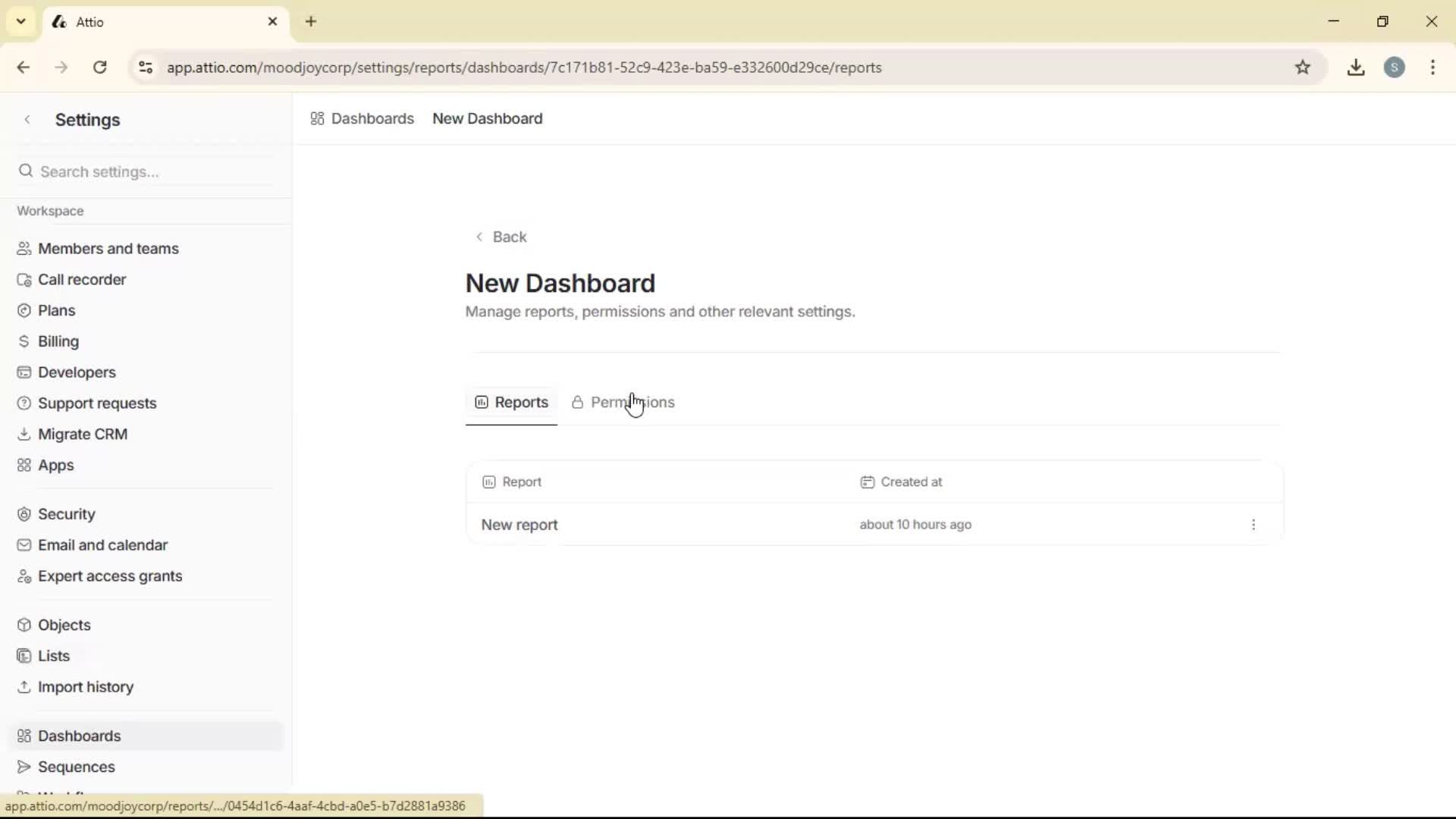Open the Security settings icon

(24, 513)
